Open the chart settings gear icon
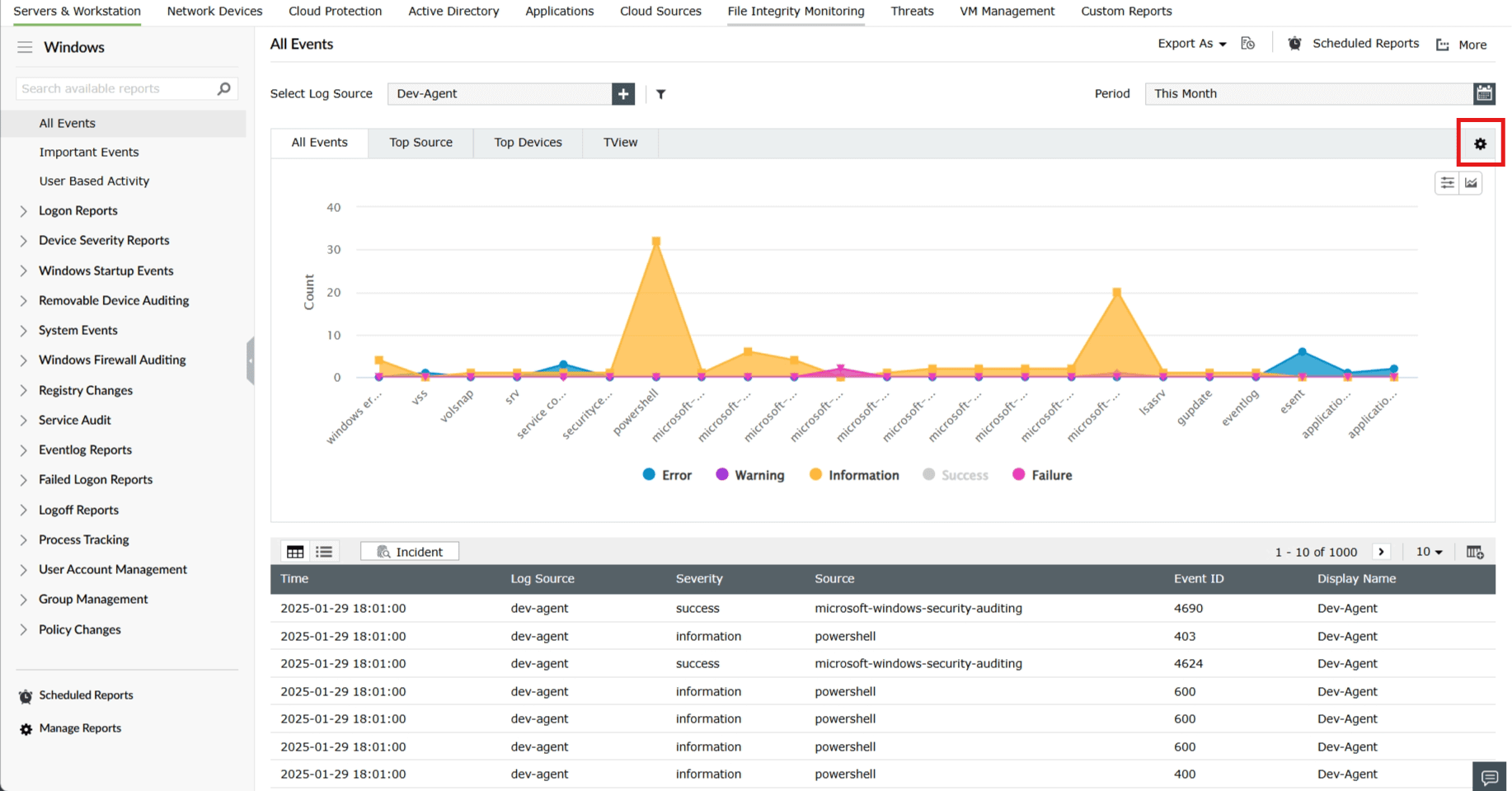 pos(1480,143)
